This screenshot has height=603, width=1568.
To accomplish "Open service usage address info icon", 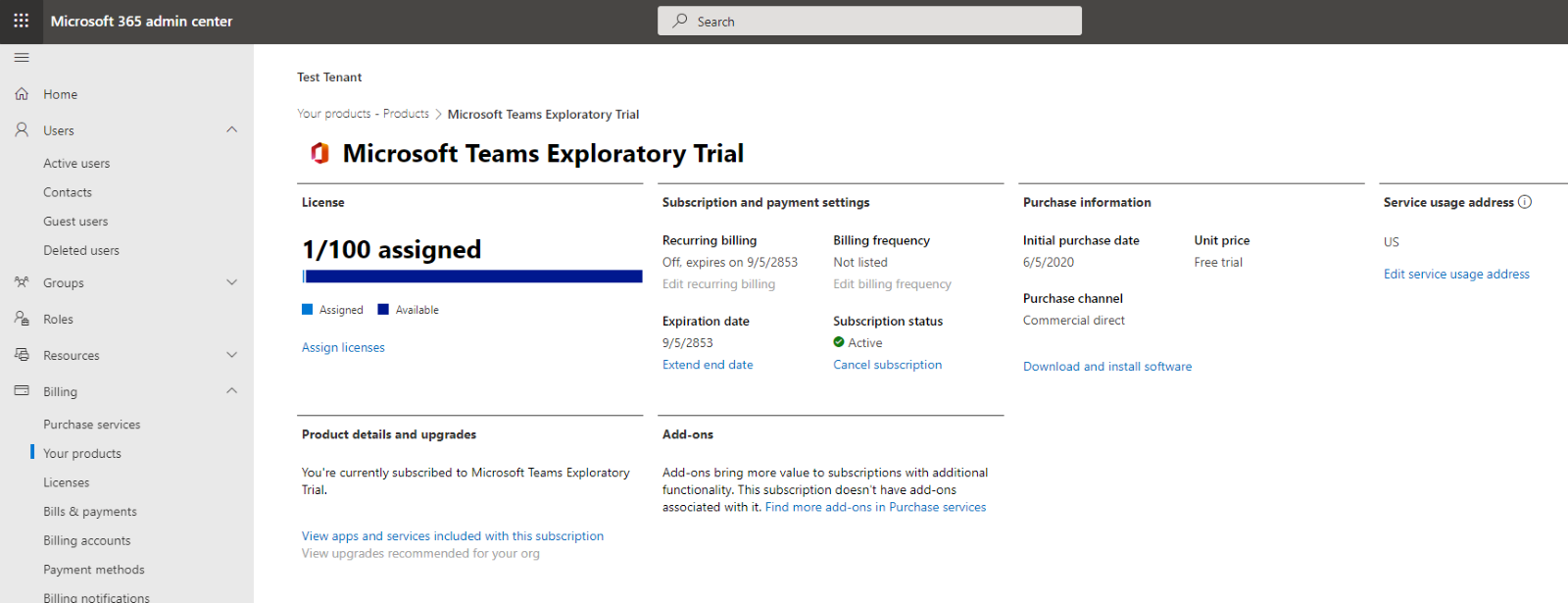I will coord(1525,202).
